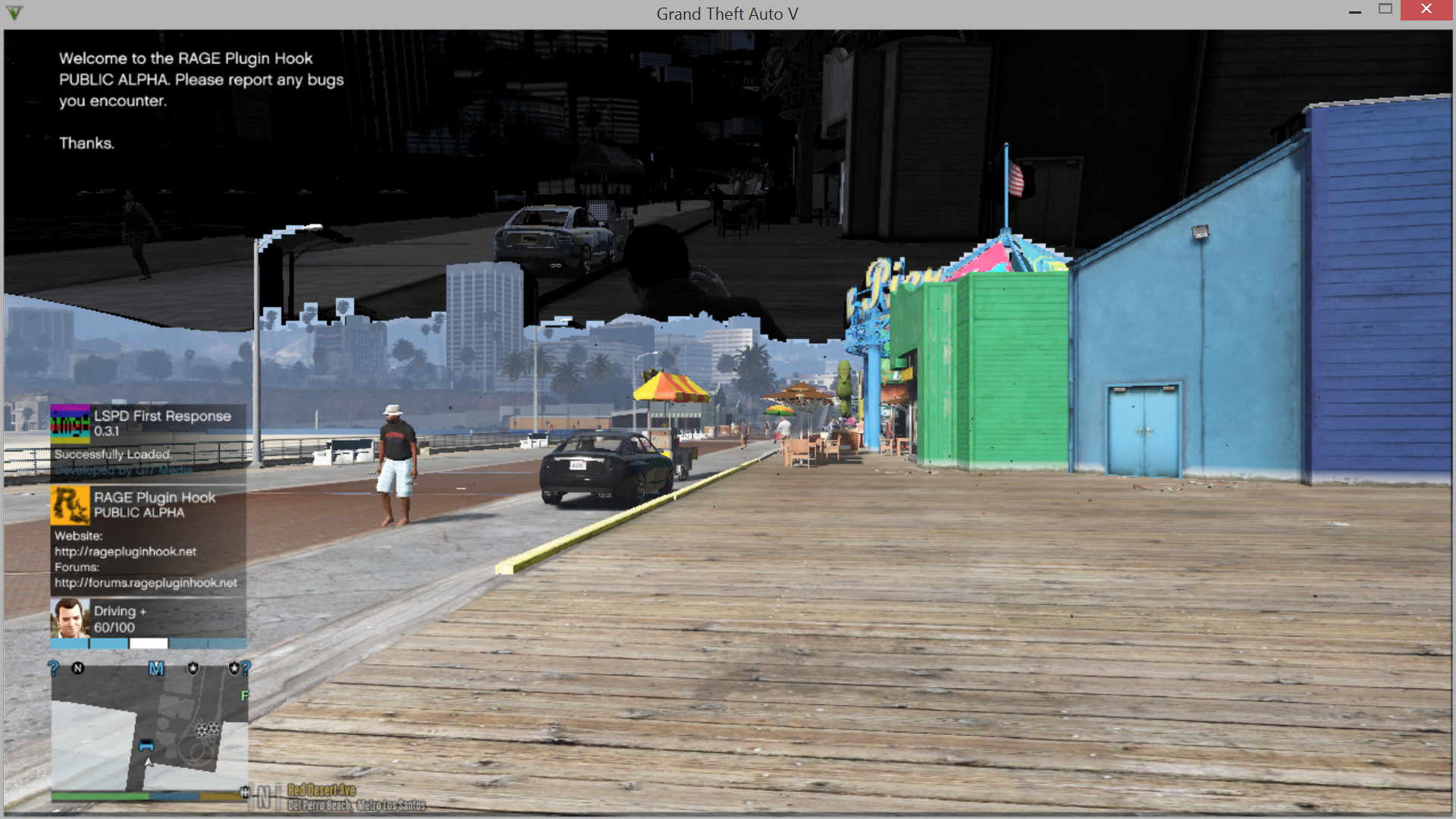Click the Red Desert Ave street name
This screenshot has width=1456, height=819.
(322, 790)
